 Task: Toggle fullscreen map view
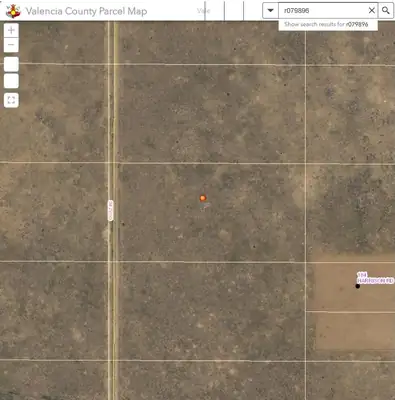[11, 100]
